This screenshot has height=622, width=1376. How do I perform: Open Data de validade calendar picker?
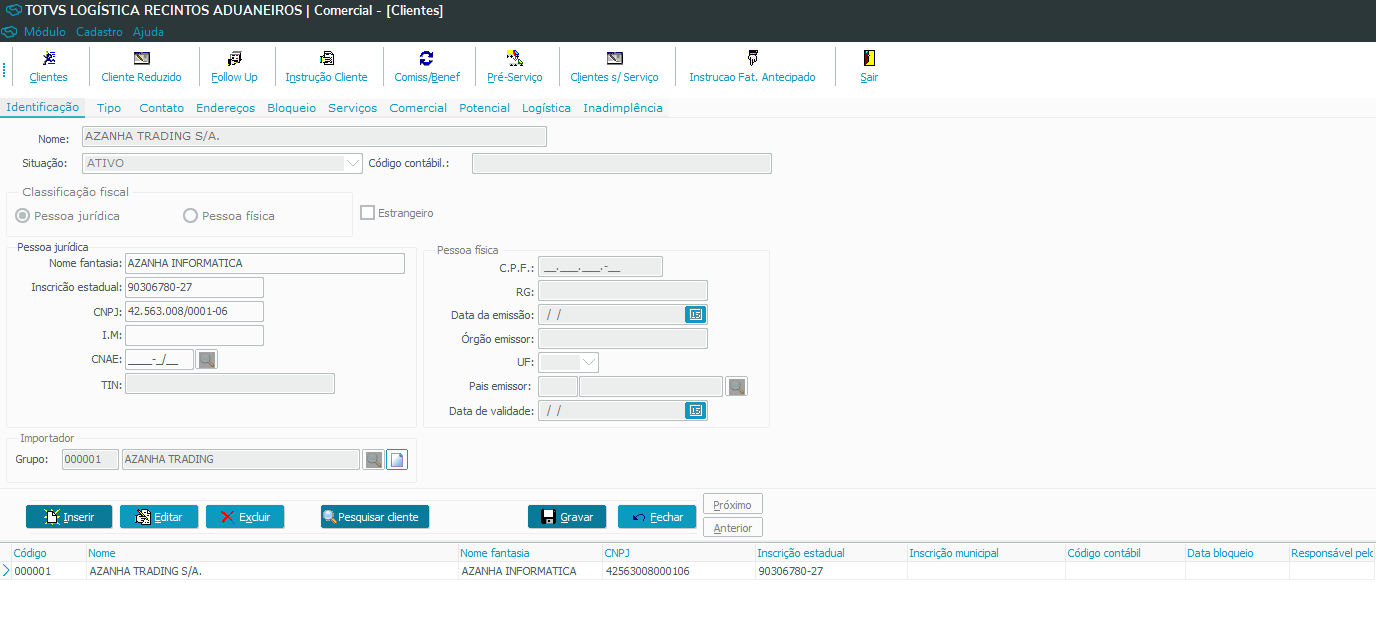tap(696, 411)
